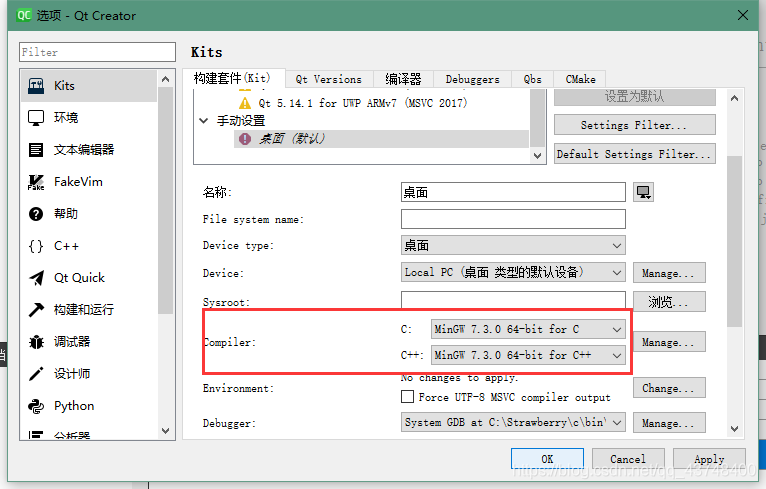Click Change... next to Environment
Viewport: 766px width, 489px height.
click(669, 388)
